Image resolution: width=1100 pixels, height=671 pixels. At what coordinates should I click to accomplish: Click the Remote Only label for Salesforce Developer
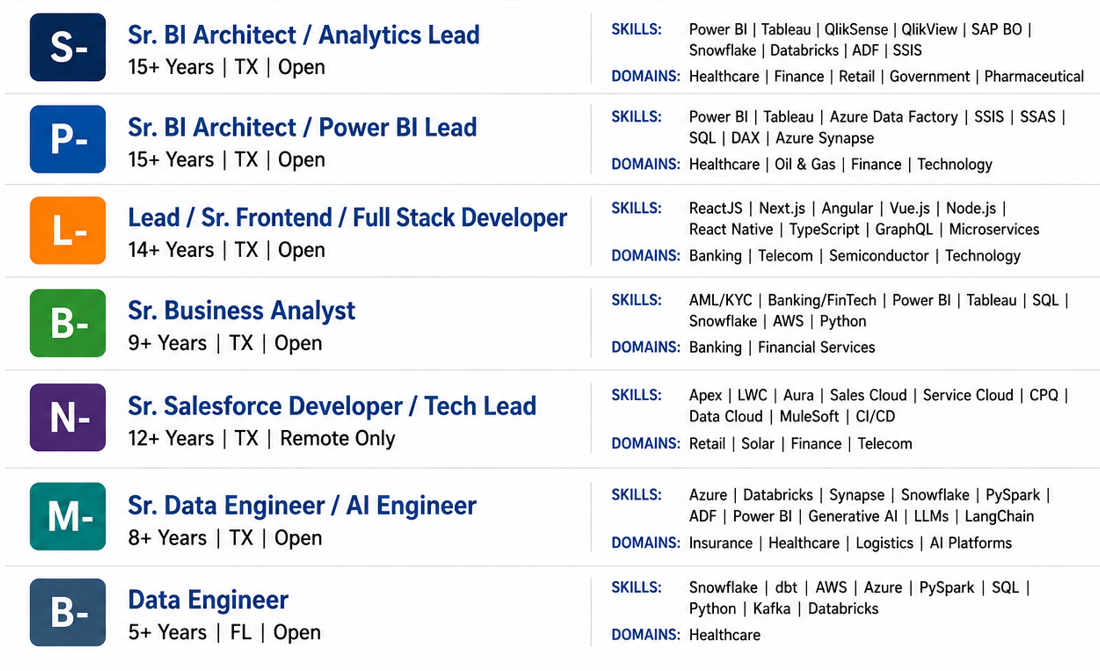[x=337, y=439]
